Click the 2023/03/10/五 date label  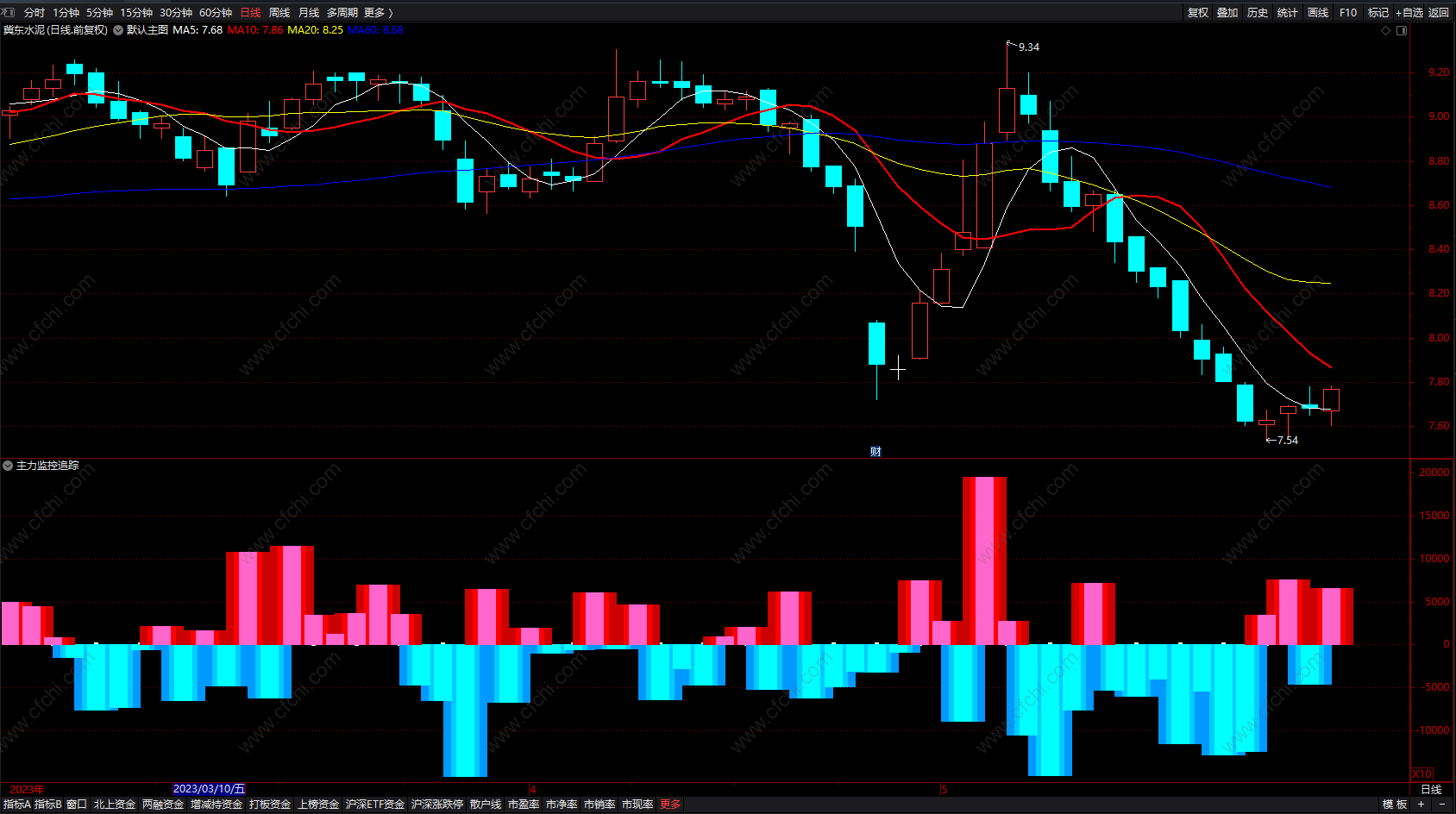(x=210, y=789)
